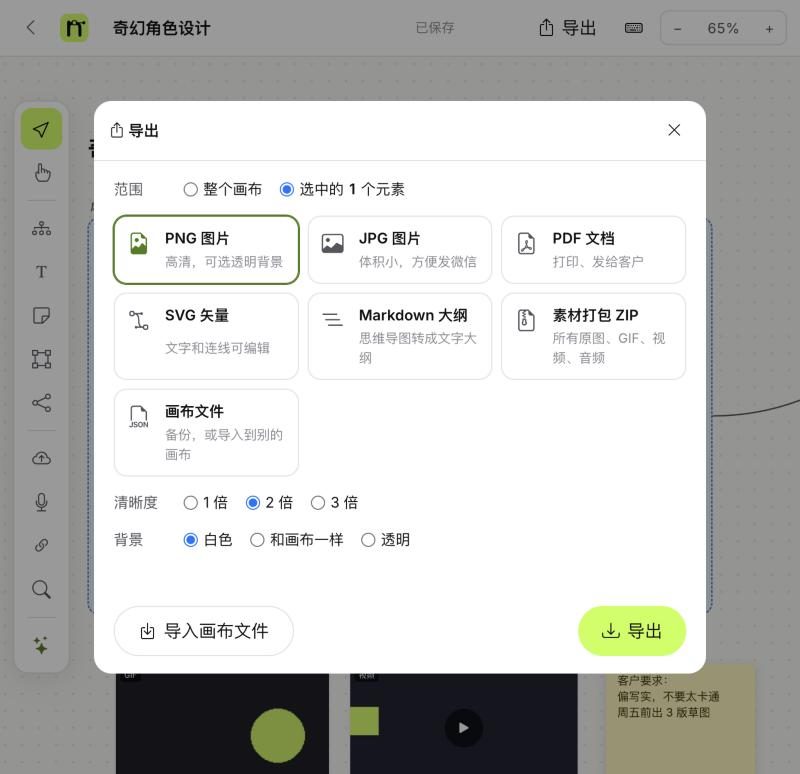Click the 65% zoom level

(723, 29)
